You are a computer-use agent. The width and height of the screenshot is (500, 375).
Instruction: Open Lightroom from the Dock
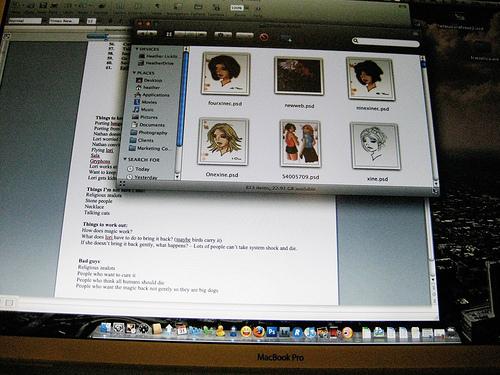(284, 332)
